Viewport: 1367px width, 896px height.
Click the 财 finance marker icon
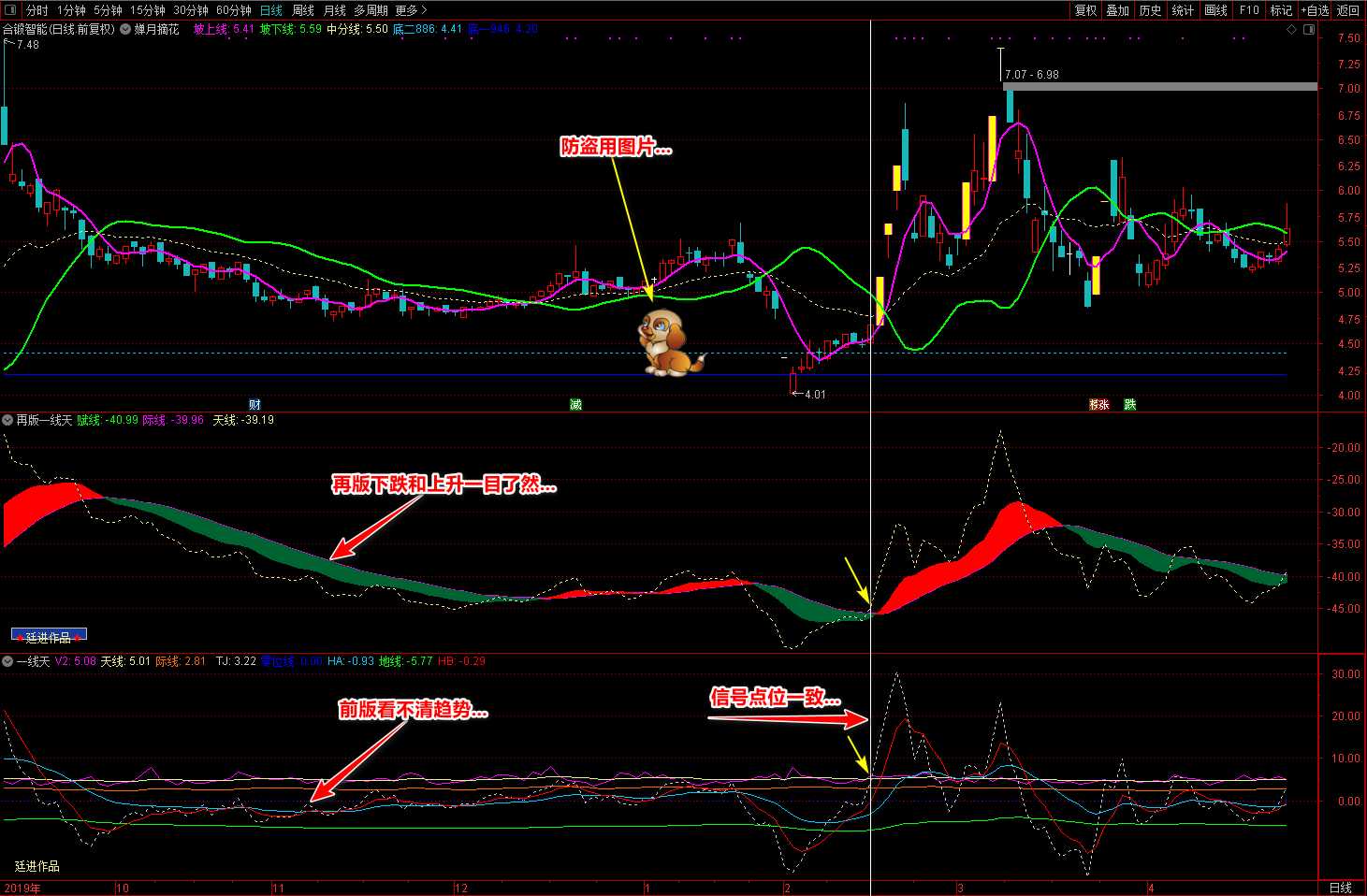pos(254,405)
